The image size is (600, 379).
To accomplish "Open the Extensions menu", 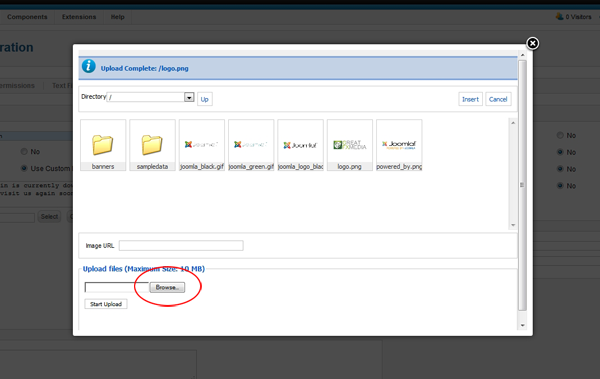I will coord(79,17).
